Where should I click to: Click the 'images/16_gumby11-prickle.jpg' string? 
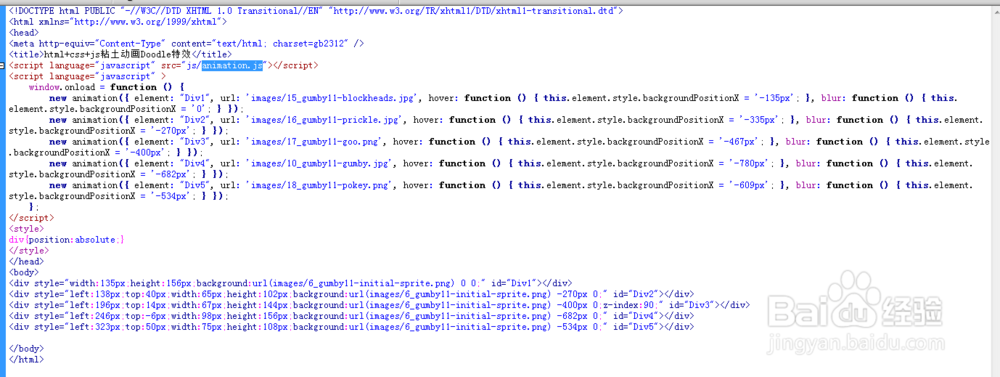pyautogui.click(x=325, y=119)
